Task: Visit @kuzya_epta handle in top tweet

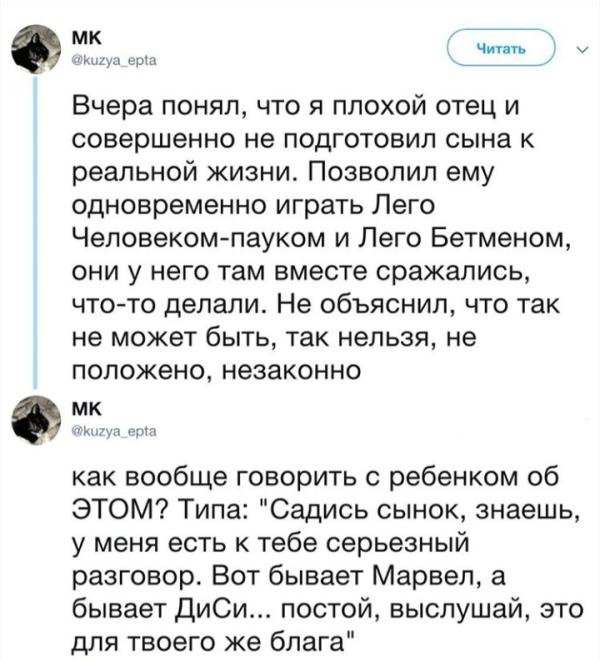Action: 115,61
